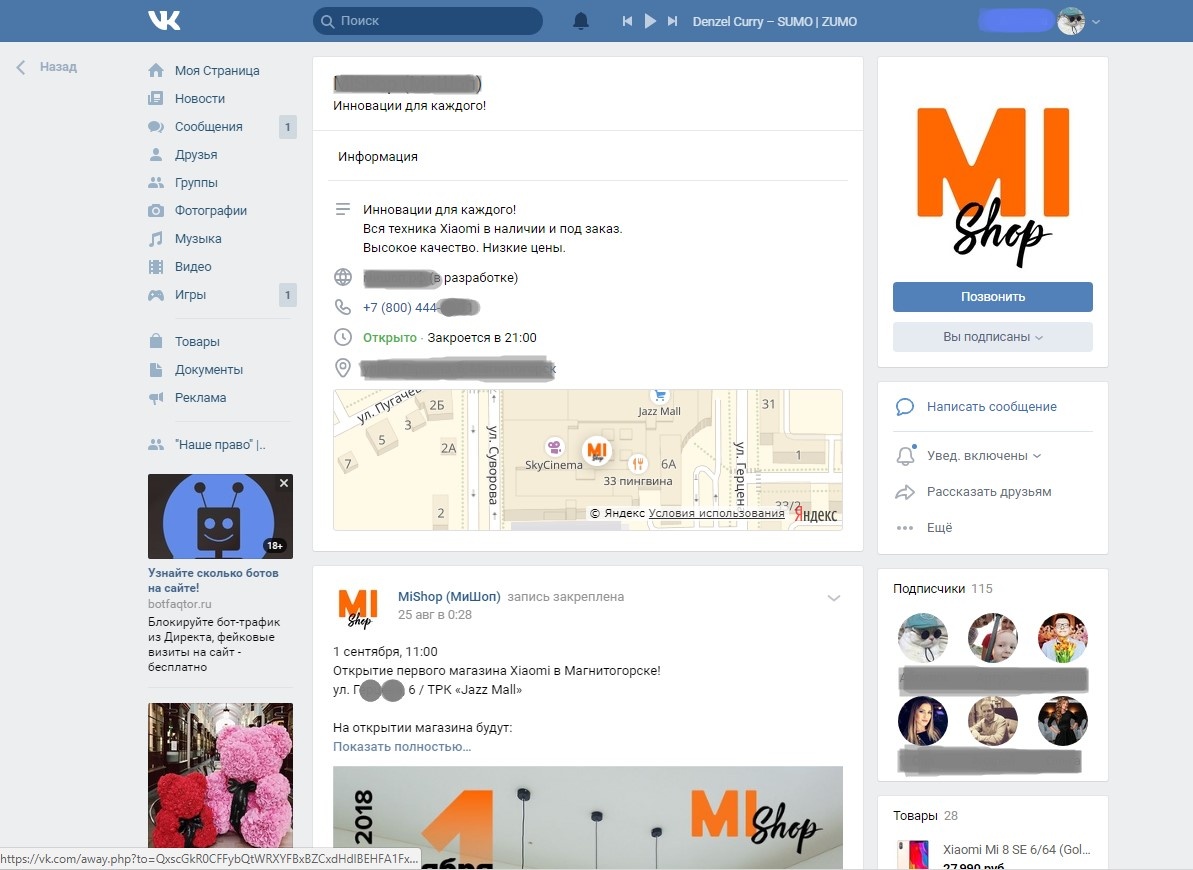The image size is (1193, 870).
Task: Open ad link Узнайте сколько ботов на сайте
Action: [x=213, y=581]
